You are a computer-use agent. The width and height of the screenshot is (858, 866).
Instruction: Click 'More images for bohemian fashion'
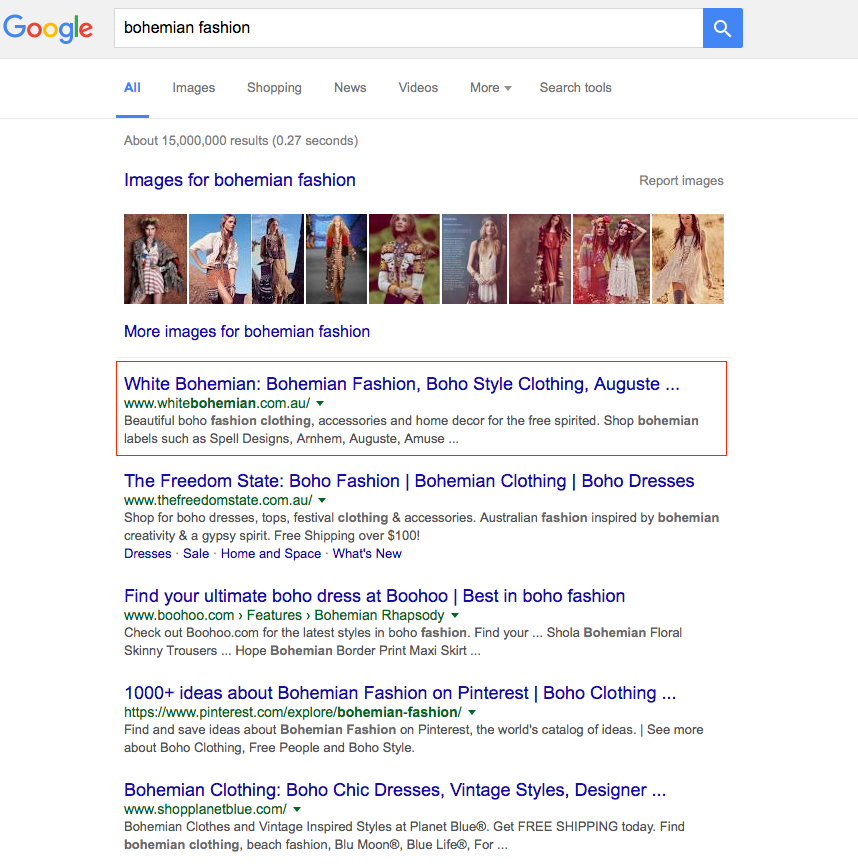point(247,331)
